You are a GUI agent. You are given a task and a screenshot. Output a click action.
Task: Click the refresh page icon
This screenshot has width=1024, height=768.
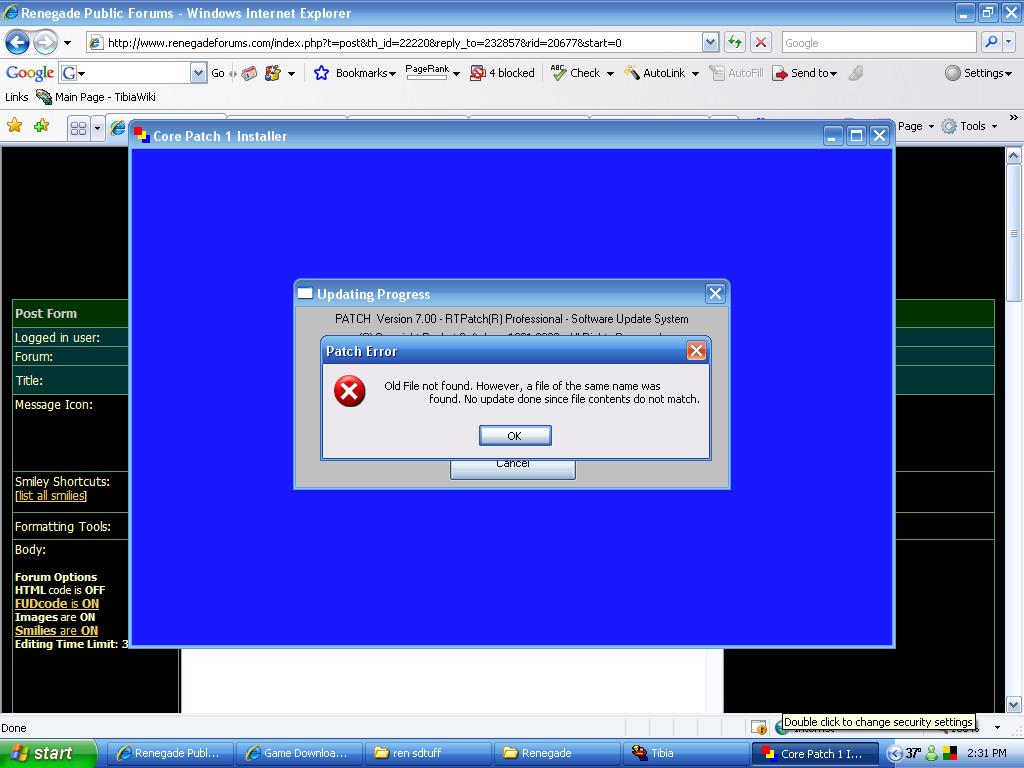pyautogui.click(x=735, y=42)
